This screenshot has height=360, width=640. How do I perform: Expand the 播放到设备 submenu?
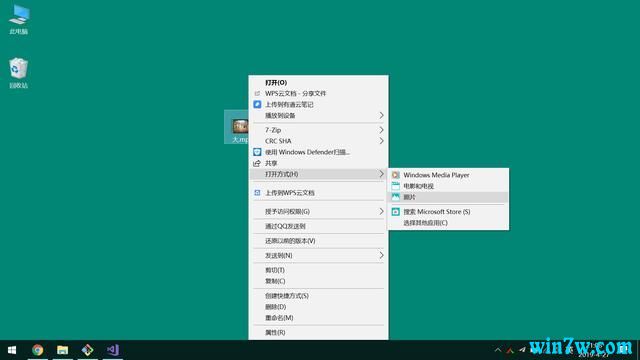318,116
